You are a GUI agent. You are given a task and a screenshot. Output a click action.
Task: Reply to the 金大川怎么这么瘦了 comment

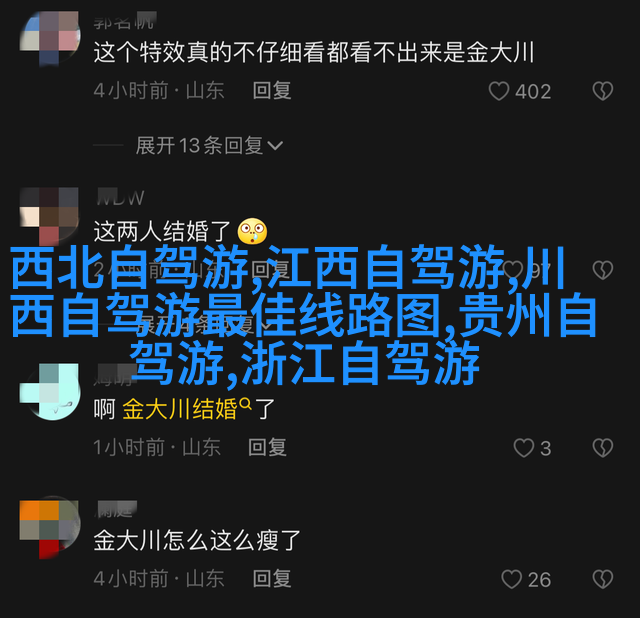coord(271,579)
